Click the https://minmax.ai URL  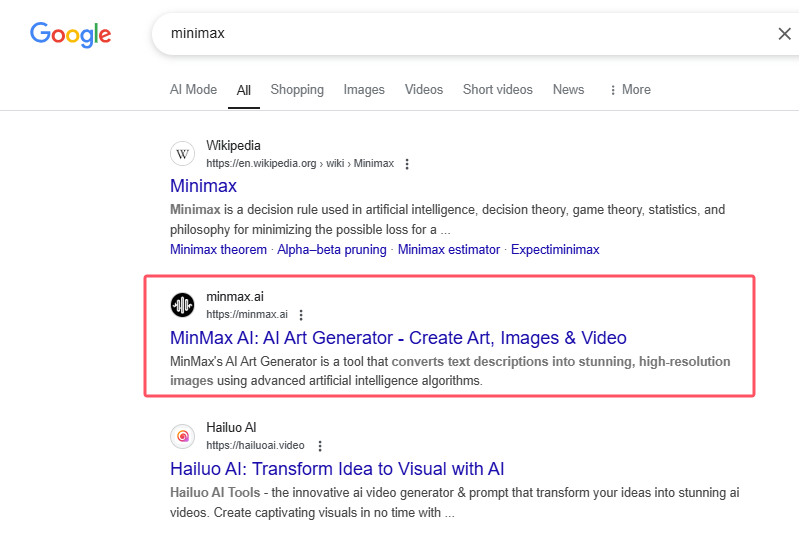247,314
